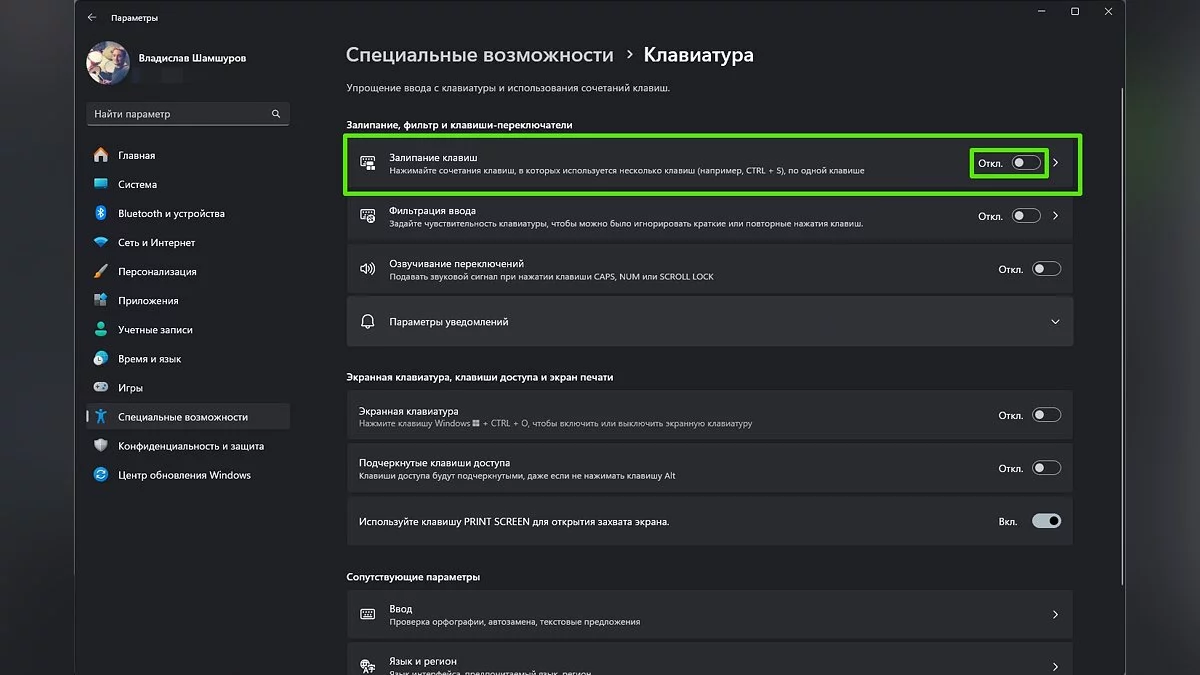Open the Ввод related settings
1200x675 pixels.
(x=709, y=615)
